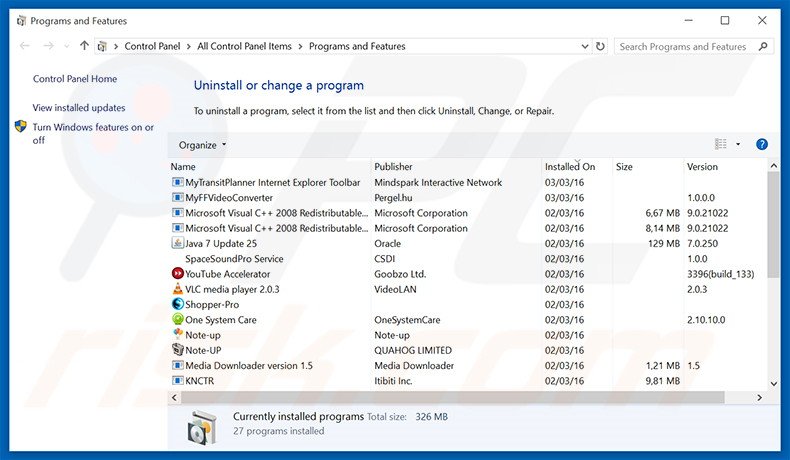Navigate forward with the forward arrow
Viewport: 790px width, 460px height.
(48, 46)
